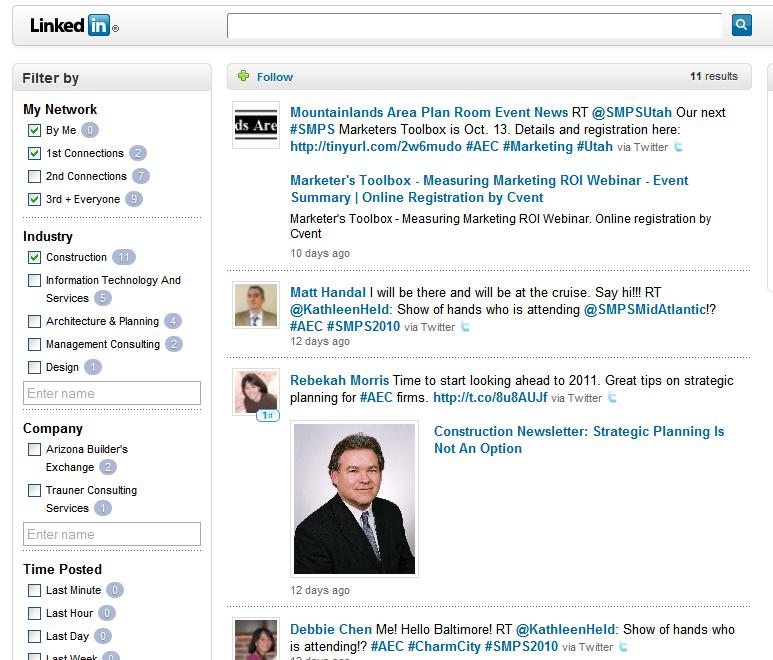Click the Company Enter name field
The width and height of the screenshot is (773, 660).
[112, 534]
